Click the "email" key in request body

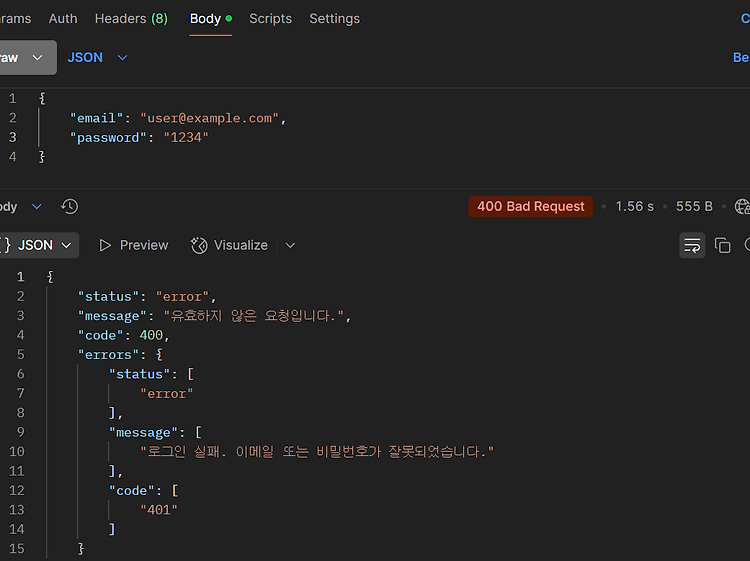[96, 118]
